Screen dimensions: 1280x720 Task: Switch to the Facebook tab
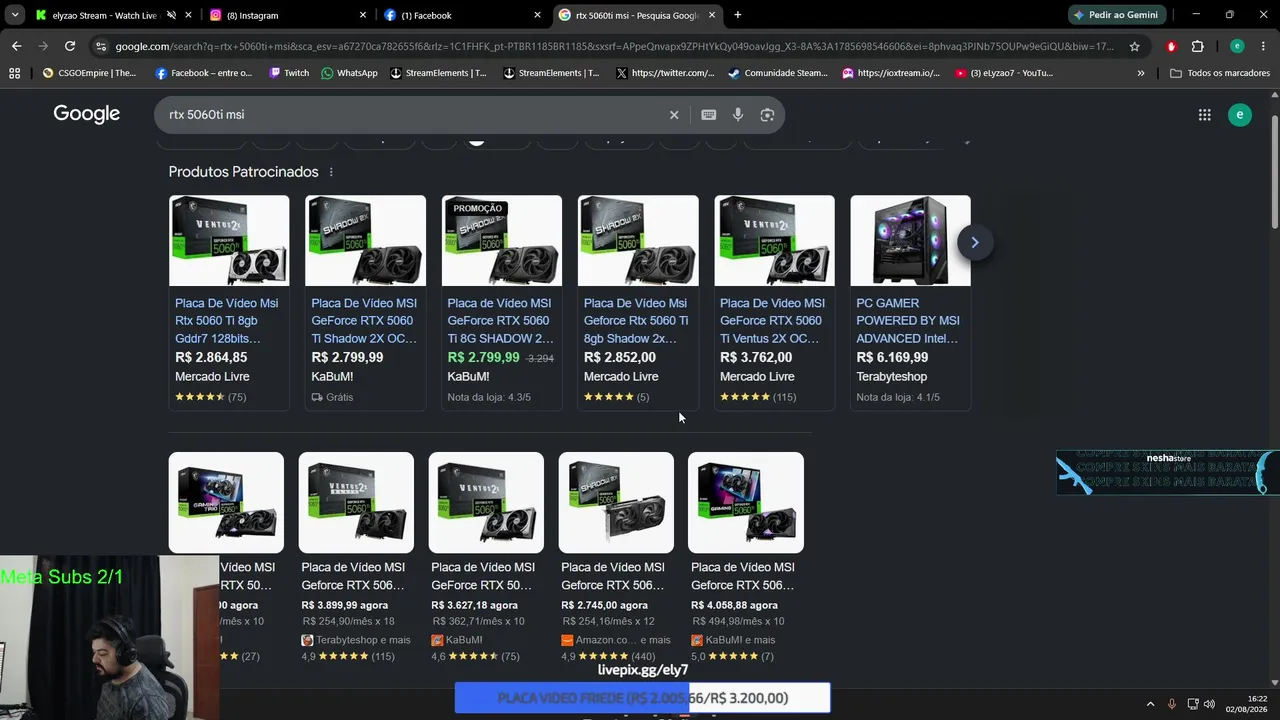[462, 15]
